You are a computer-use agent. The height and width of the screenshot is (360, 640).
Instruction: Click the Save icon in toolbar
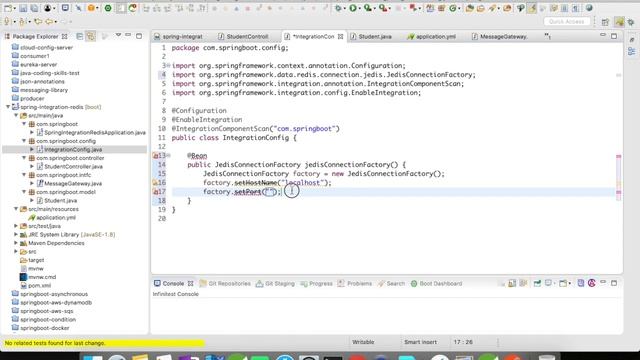pos(23,8)
